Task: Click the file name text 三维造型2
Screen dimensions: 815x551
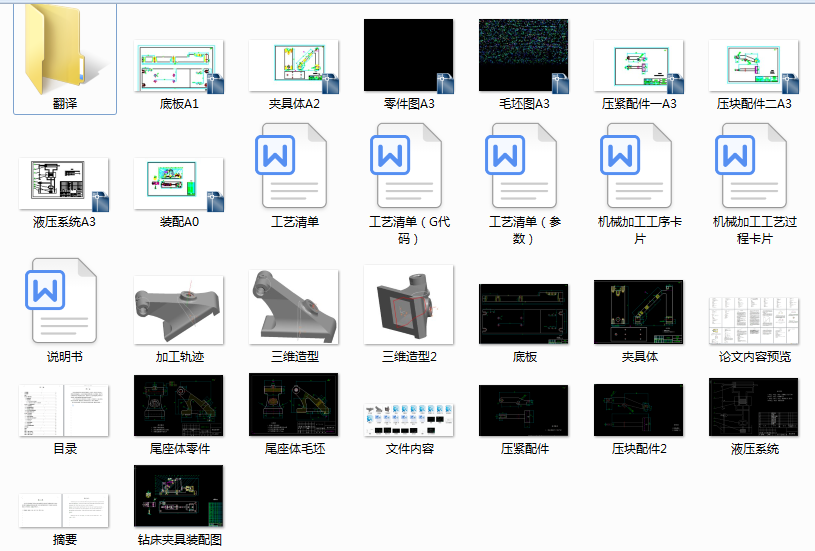Action: click(x=410, y=357)
